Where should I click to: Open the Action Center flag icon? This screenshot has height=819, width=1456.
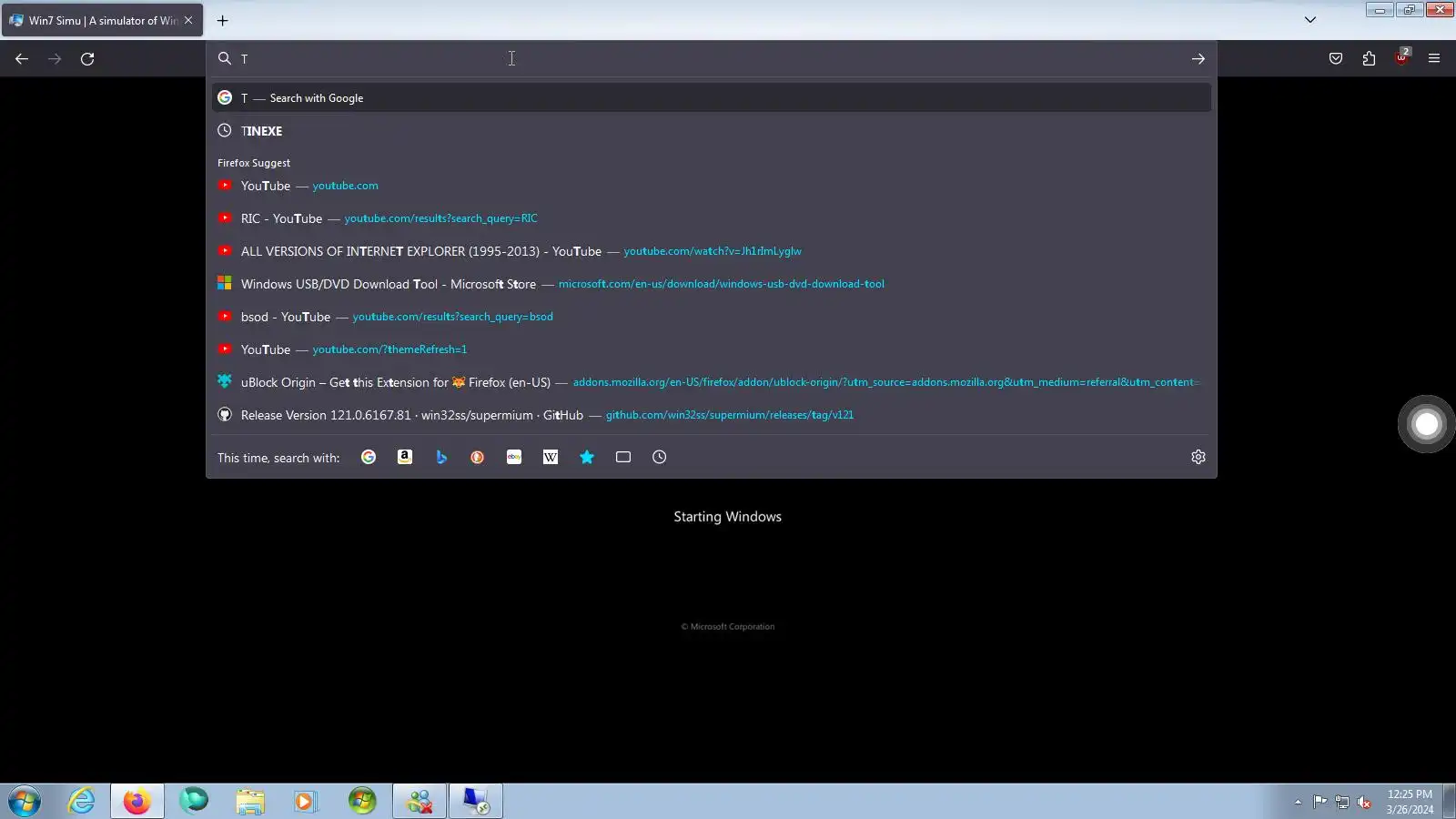(x=1319, y=802)
